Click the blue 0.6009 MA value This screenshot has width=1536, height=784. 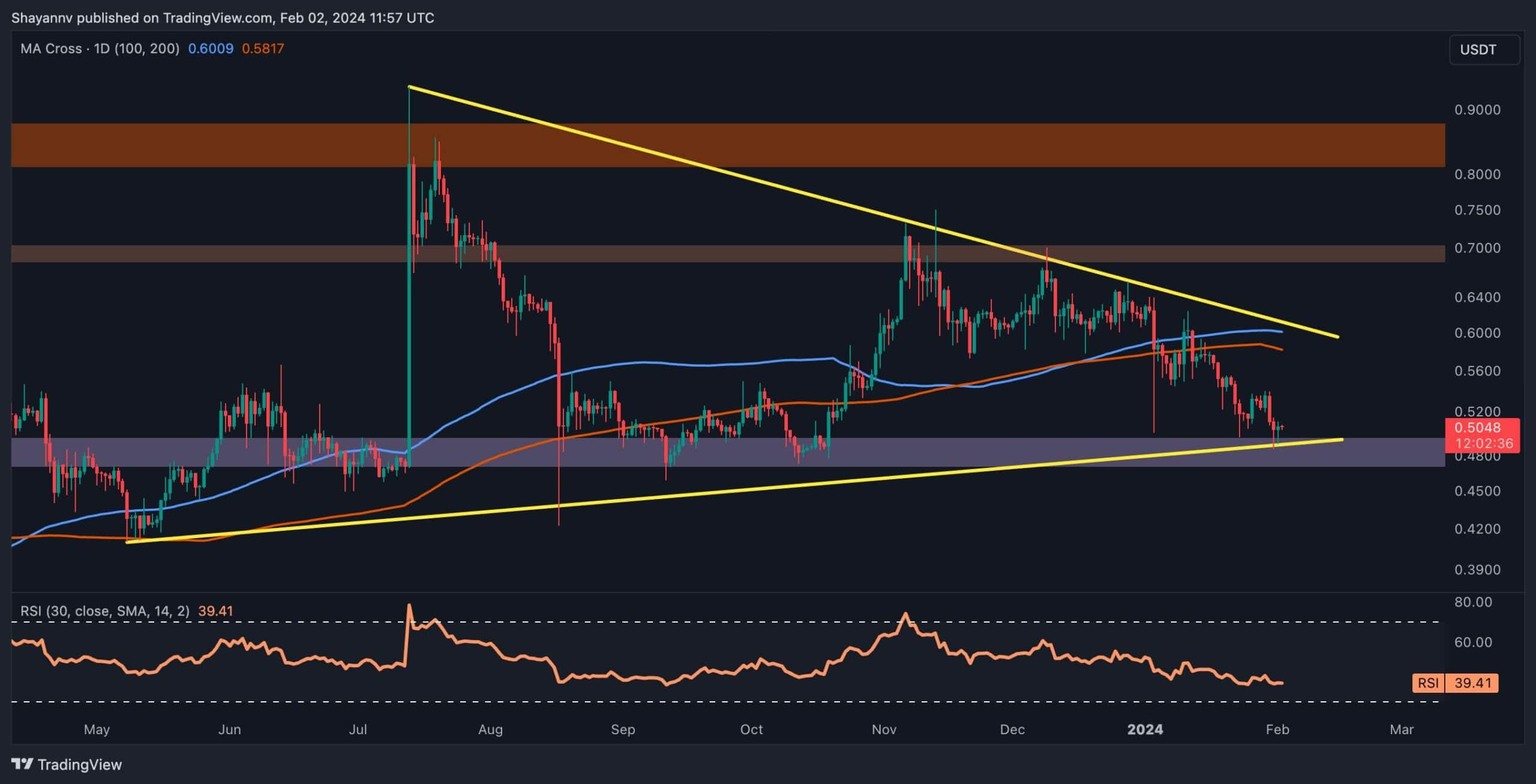pyautogui.click(x=211, y=49)
